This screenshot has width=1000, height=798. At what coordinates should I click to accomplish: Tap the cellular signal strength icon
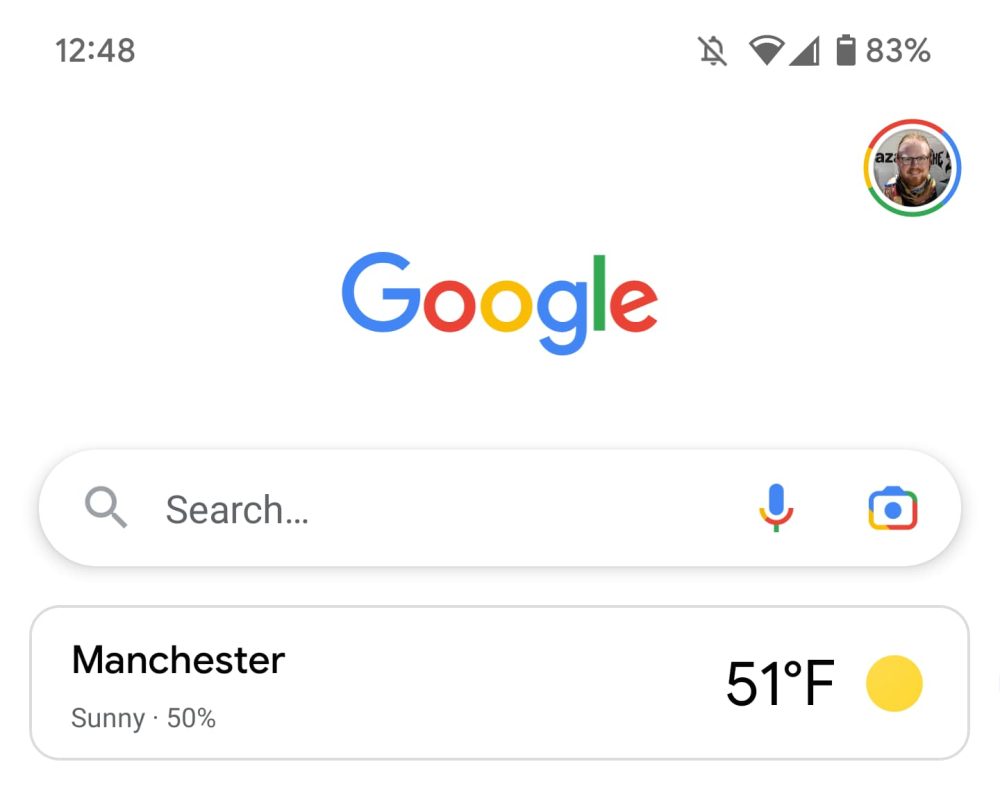[x=803, y=50]
